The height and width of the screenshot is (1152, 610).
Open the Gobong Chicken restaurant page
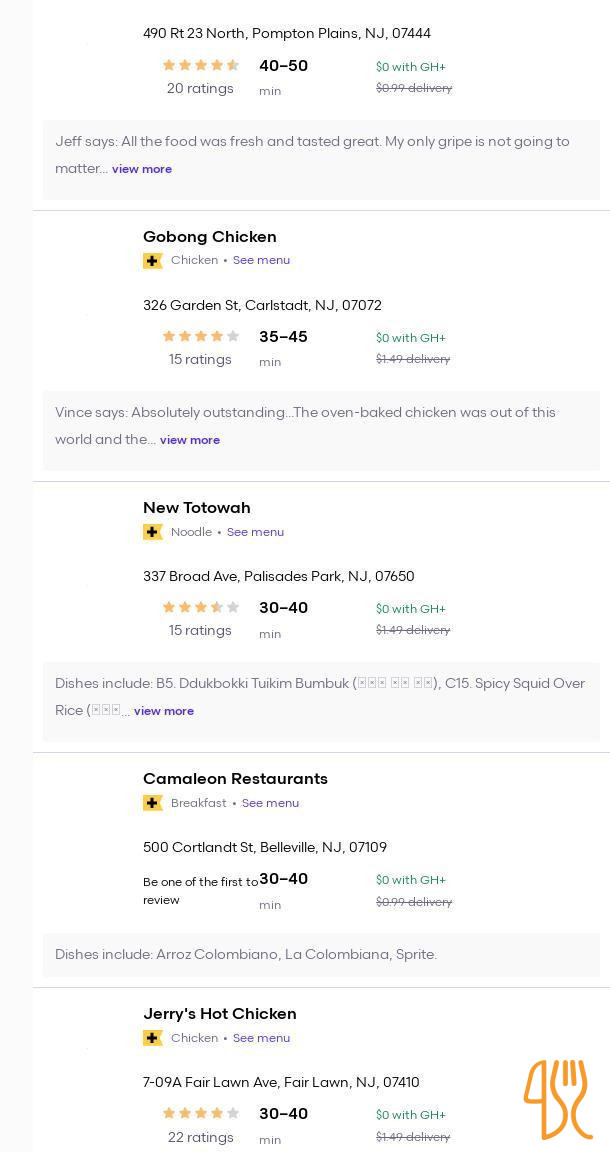210,237
